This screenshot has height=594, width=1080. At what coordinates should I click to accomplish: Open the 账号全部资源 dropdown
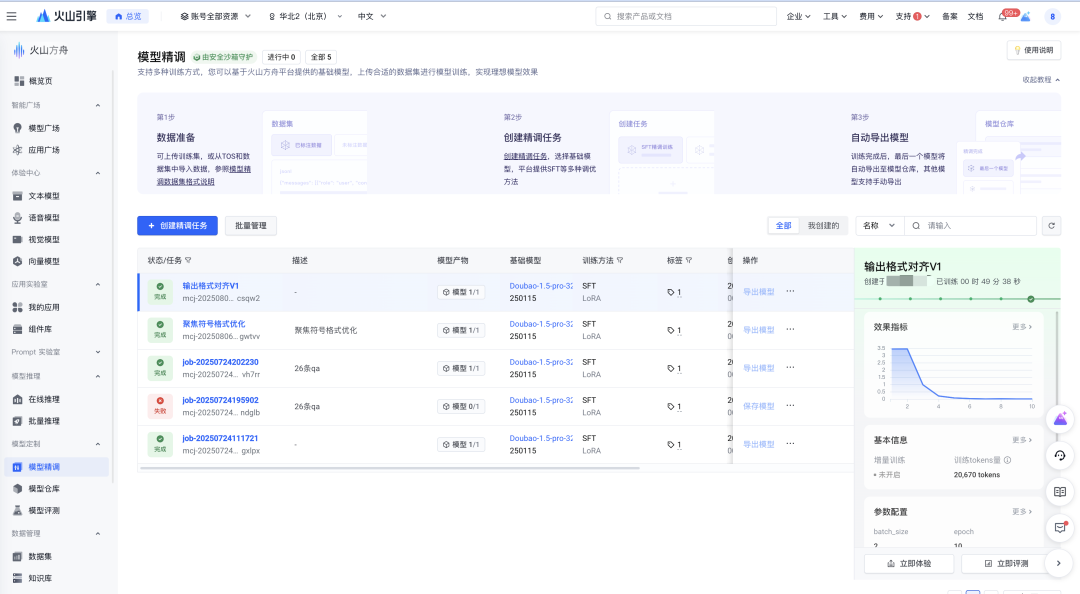pos(216,17)
